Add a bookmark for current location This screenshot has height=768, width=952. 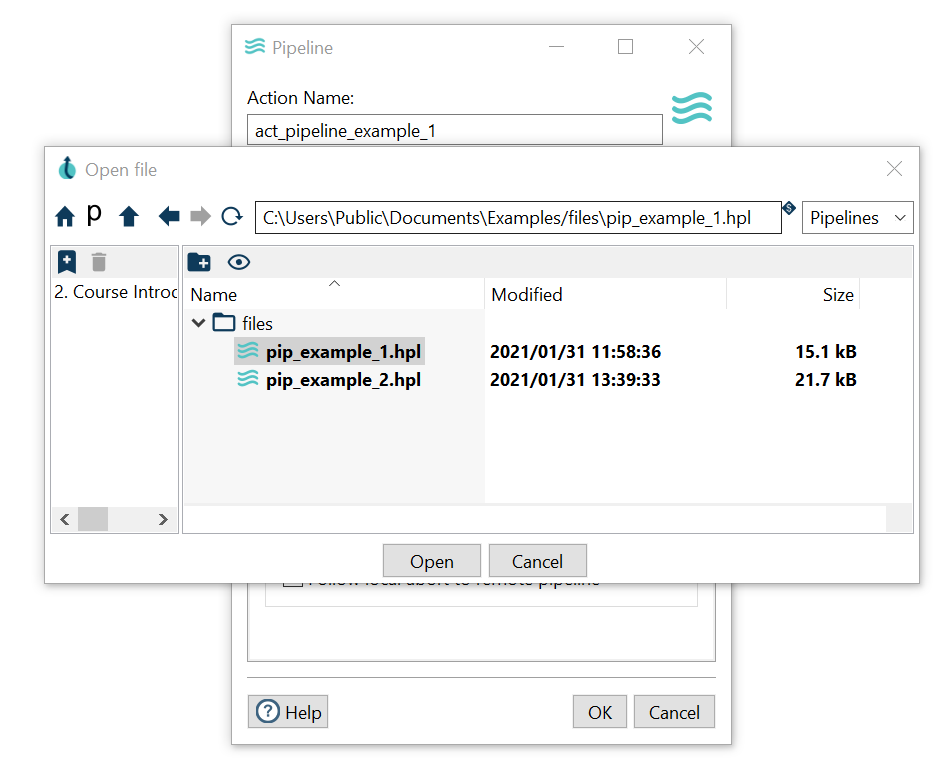point(67,262)
